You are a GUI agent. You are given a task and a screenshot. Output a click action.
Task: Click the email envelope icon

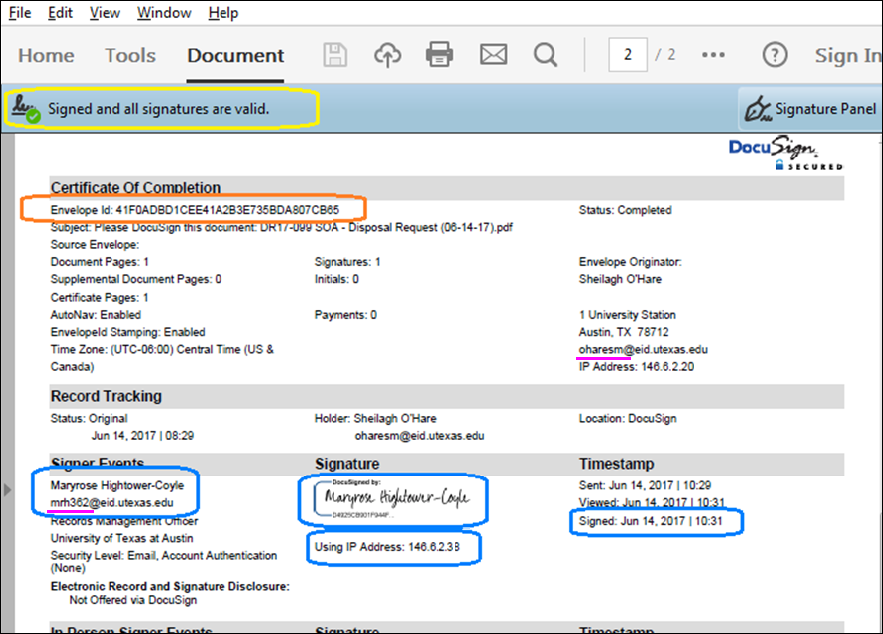[493, 55]
